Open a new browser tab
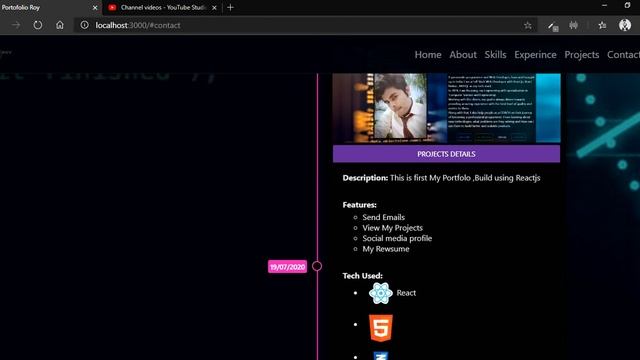The image size is (640, 360). coord(230,7)
